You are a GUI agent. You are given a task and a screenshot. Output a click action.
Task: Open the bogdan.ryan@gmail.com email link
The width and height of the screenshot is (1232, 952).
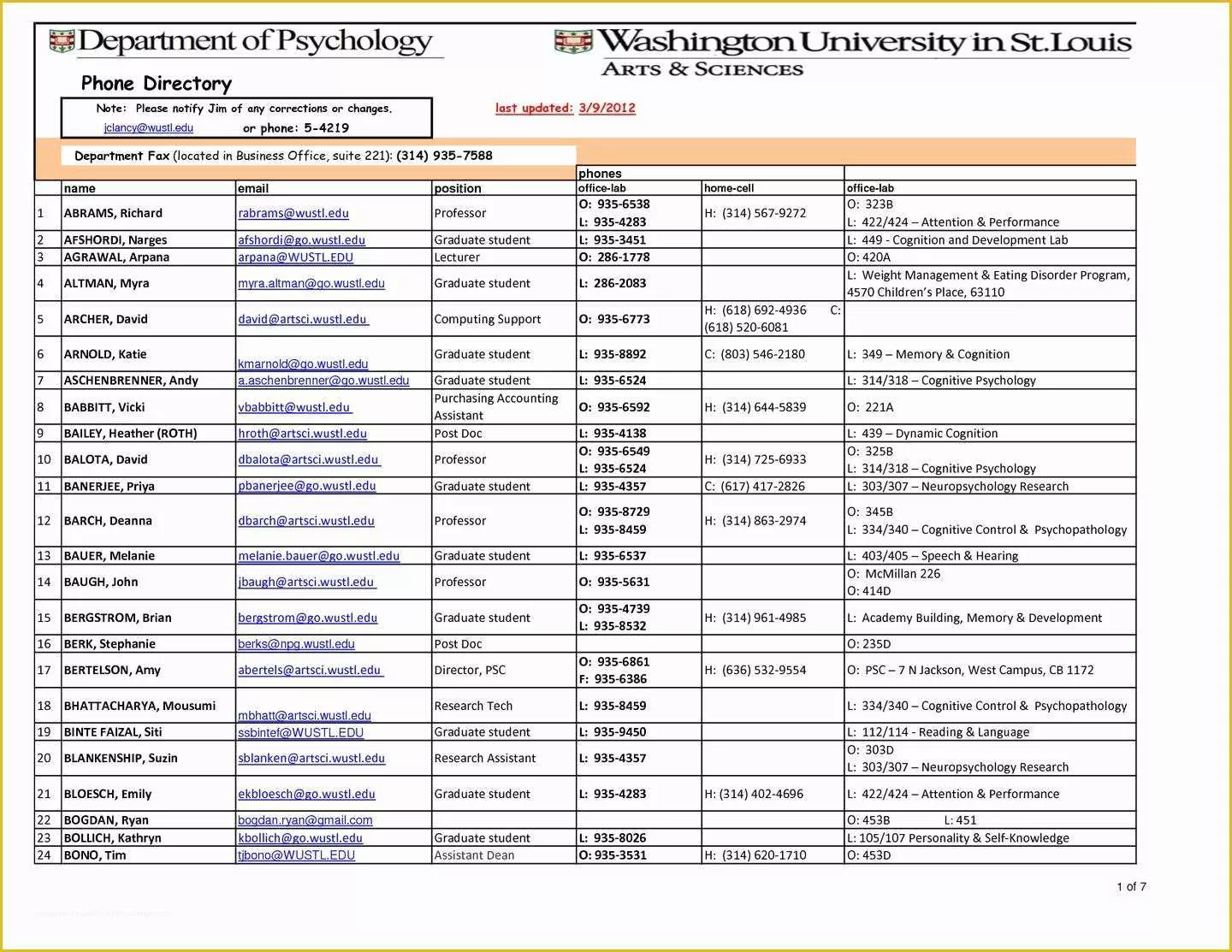305,820
